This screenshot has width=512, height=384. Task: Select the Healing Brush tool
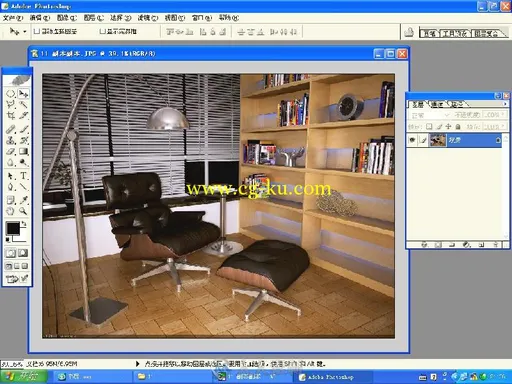click(11, 129)
